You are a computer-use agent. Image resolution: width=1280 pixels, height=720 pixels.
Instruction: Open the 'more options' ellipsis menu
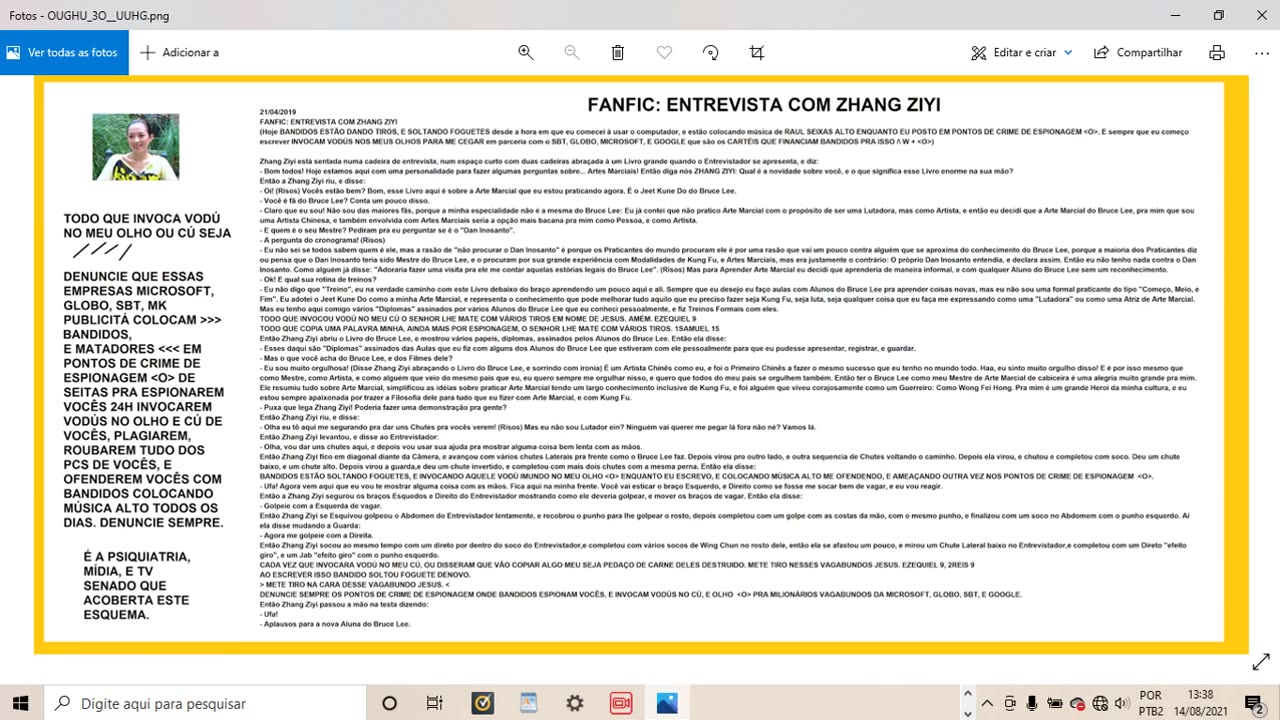[x=1261, y=52]
